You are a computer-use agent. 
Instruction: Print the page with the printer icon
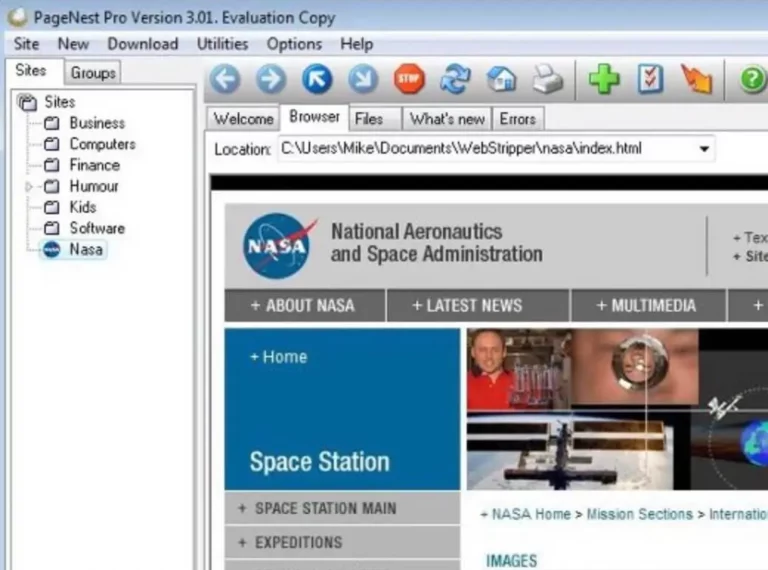(548, 79)
